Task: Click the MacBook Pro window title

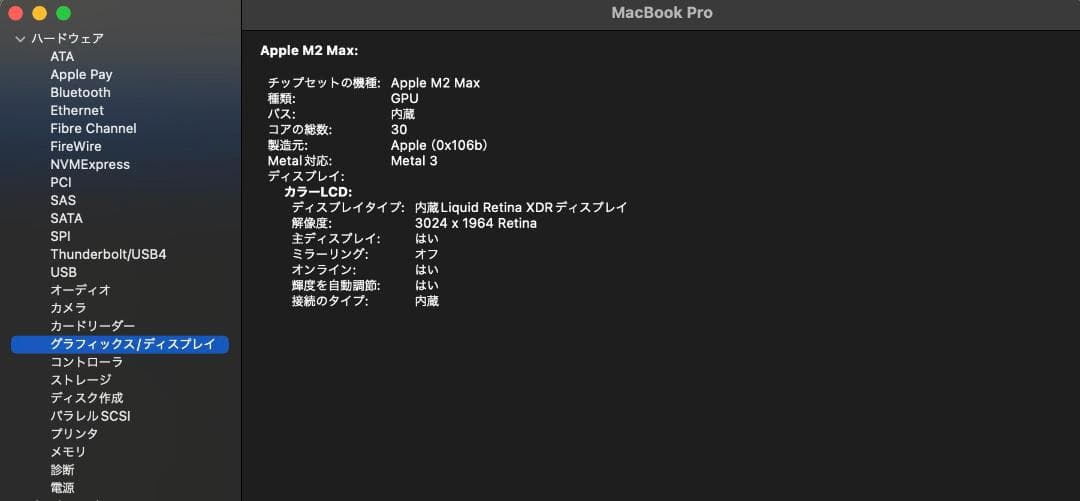Action: (662, 13)
